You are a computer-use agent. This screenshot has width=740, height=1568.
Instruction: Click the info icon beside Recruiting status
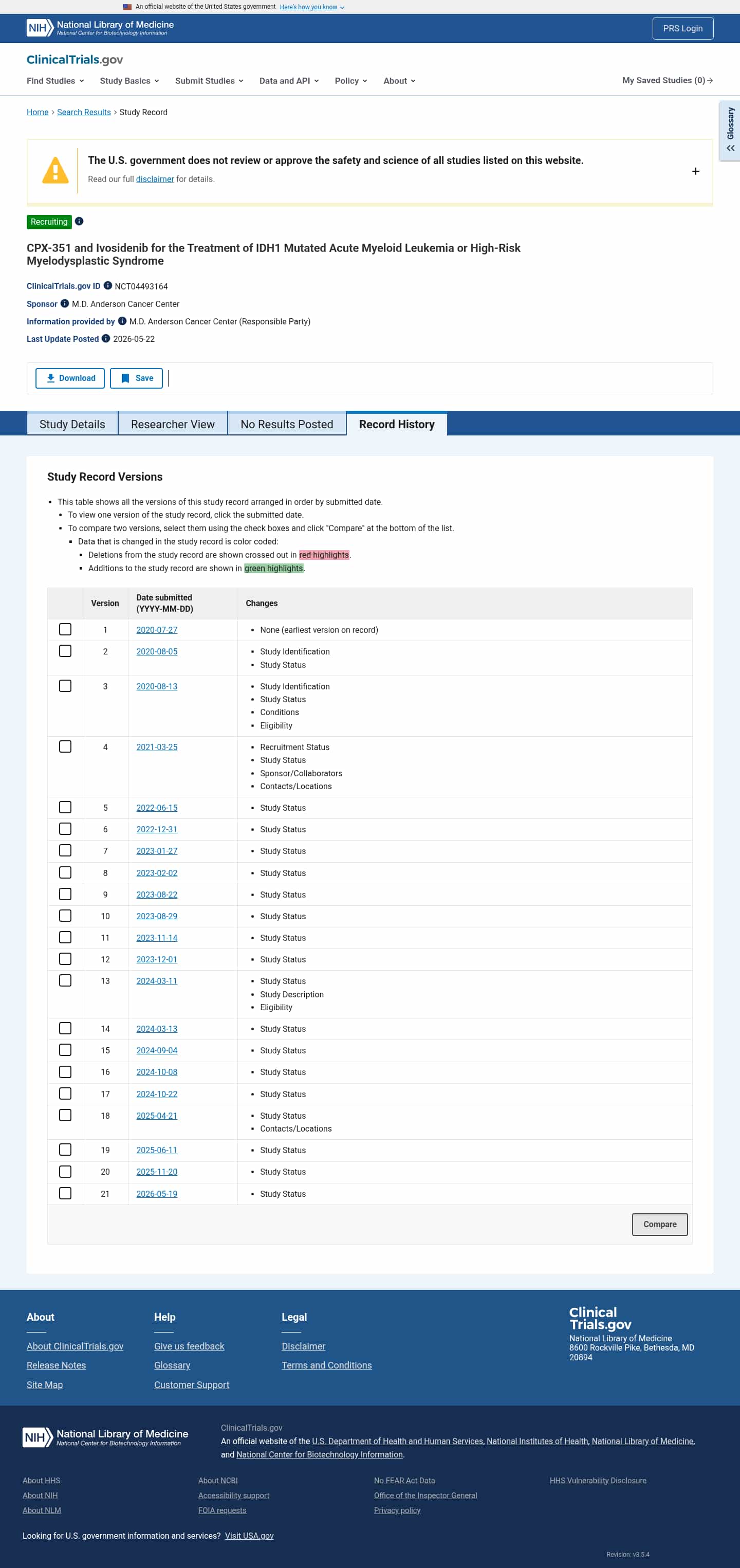pyautogui.click(x=79, y=222)
